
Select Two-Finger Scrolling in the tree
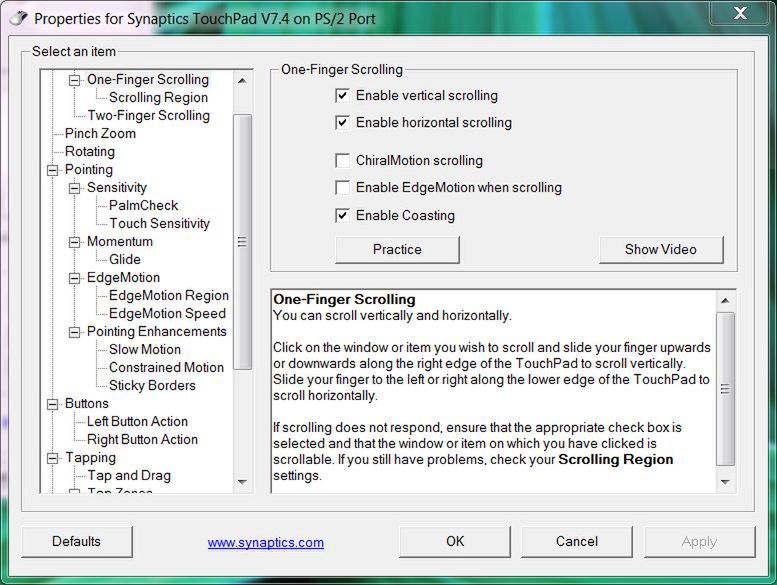coord(149,115)
